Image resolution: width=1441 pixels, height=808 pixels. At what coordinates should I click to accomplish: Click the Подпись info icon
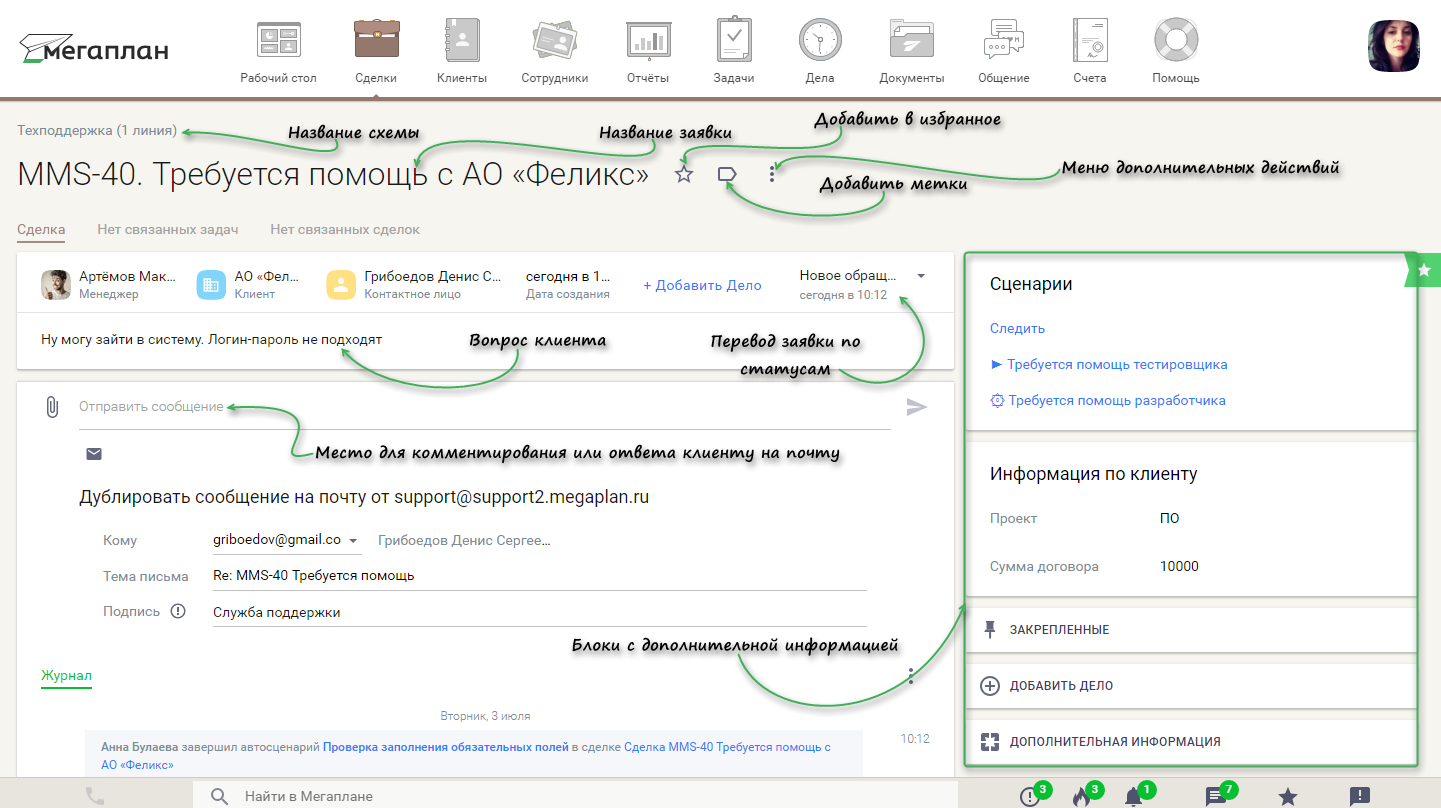coord(178,611)
